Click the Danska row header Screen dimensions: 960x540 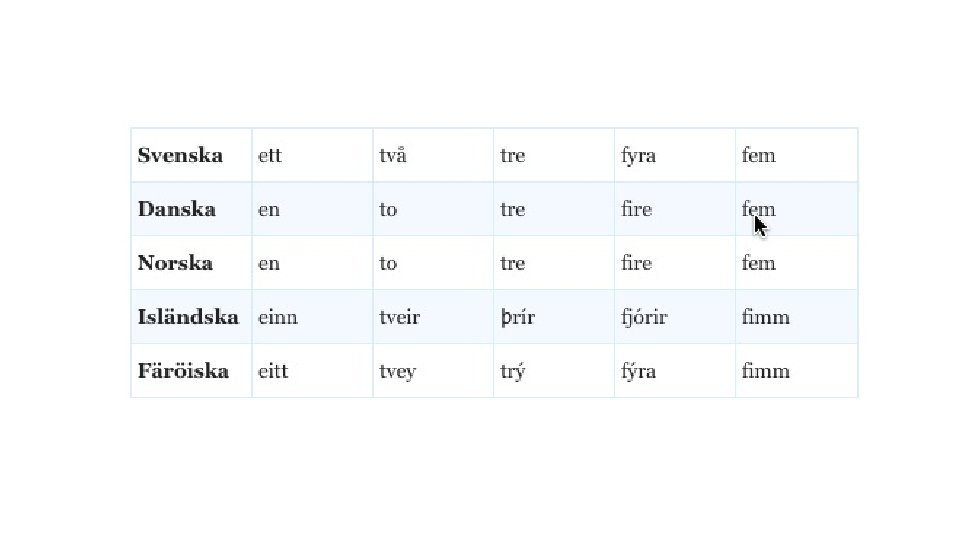(177, 209)
